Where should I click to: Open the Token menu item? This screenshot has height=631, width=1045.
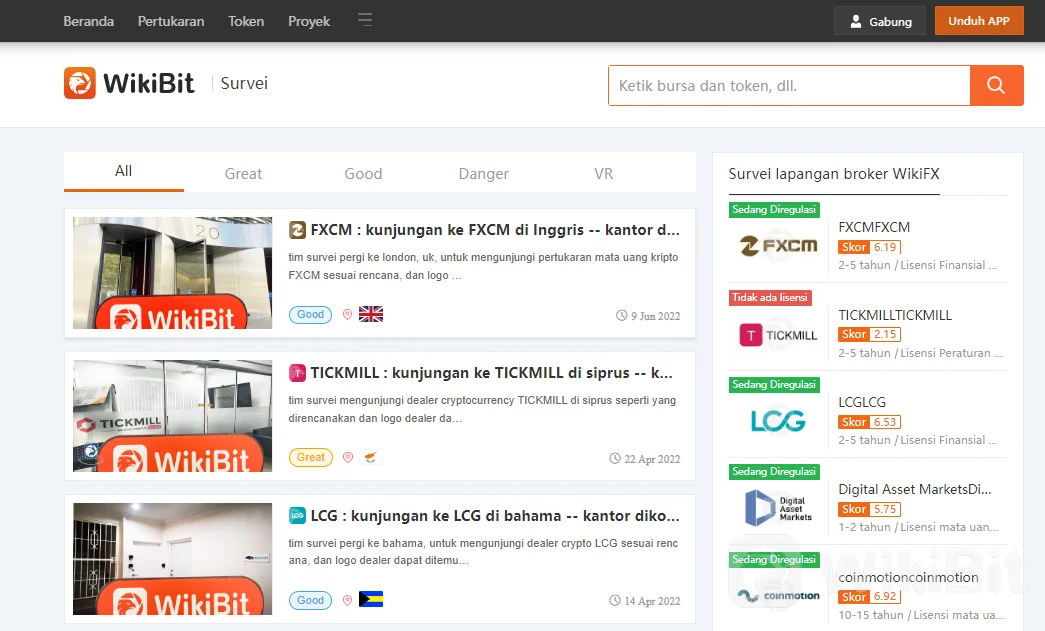click(246, 21)
